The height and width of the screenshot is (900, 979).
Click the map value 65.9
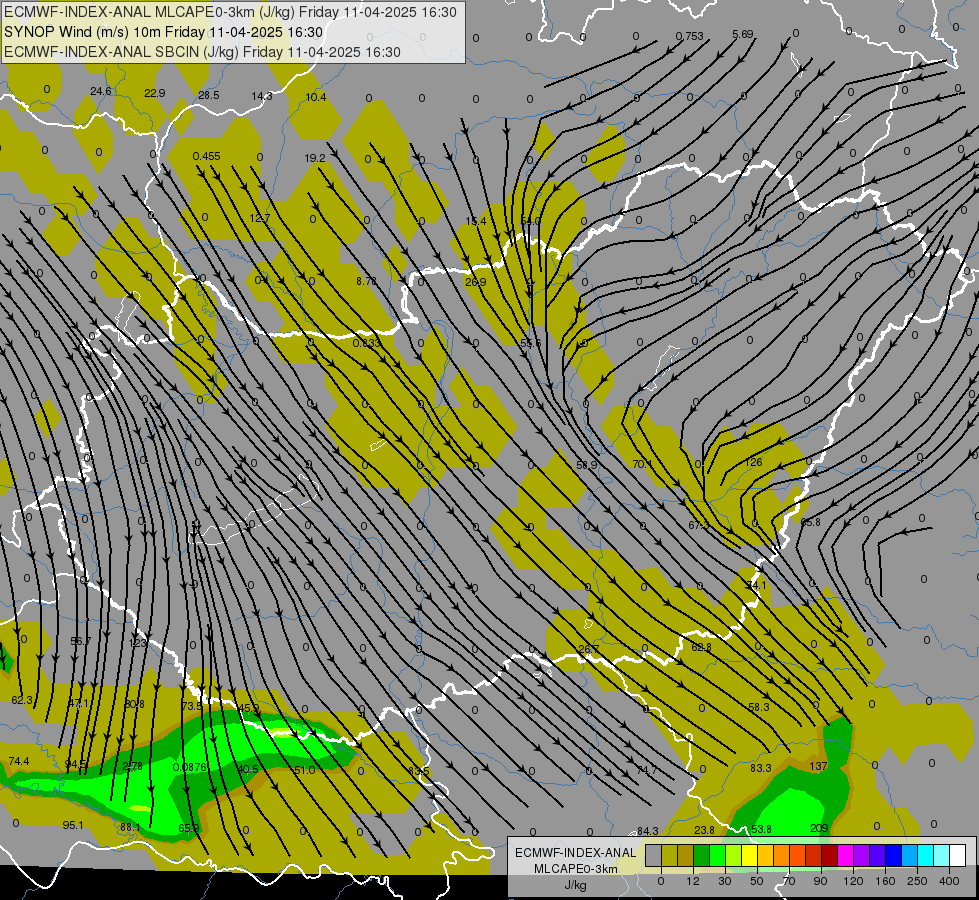pos(188,828)
